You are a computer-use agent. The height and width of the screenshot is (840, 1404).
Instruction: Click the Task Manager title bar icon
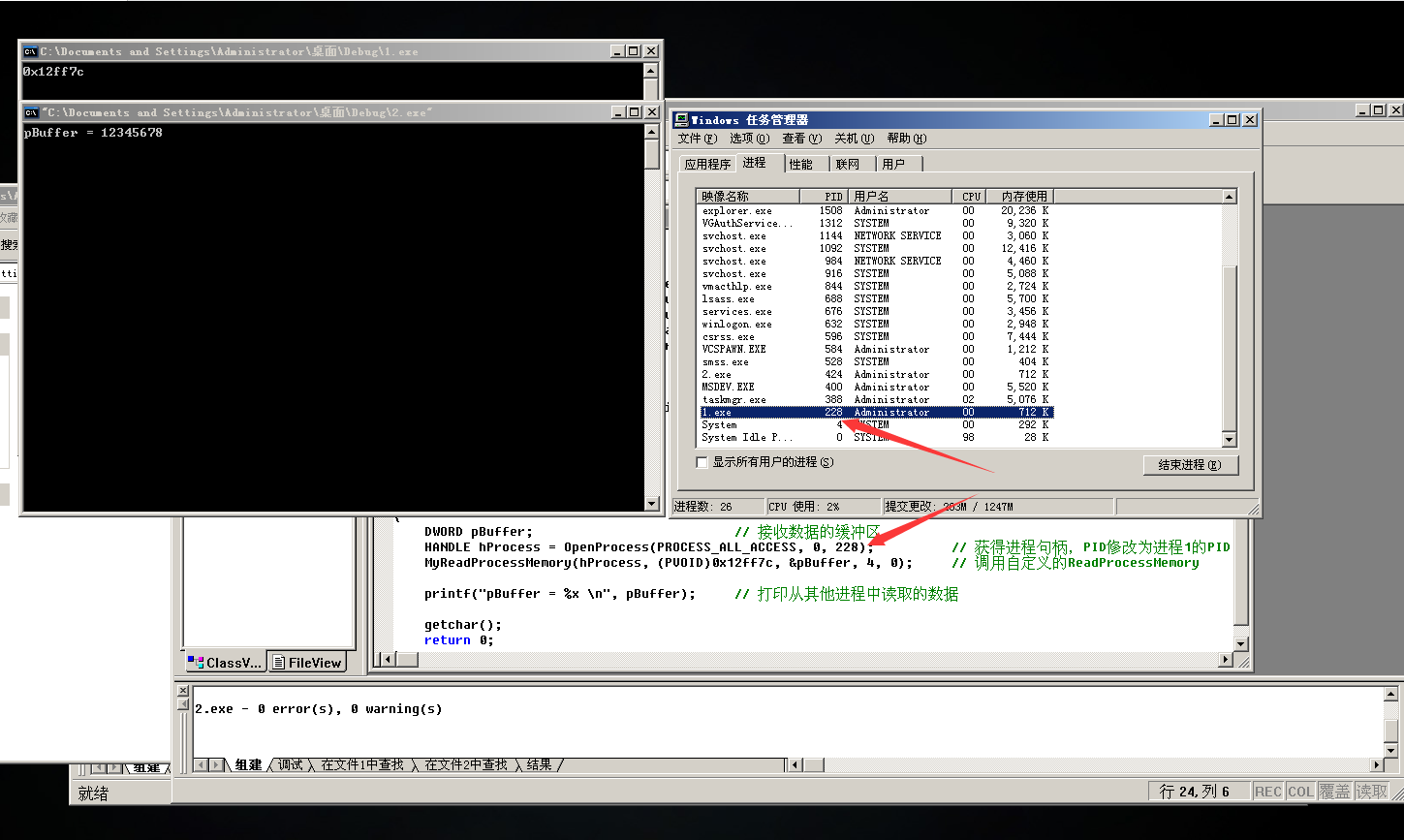(x=681, y=120)
